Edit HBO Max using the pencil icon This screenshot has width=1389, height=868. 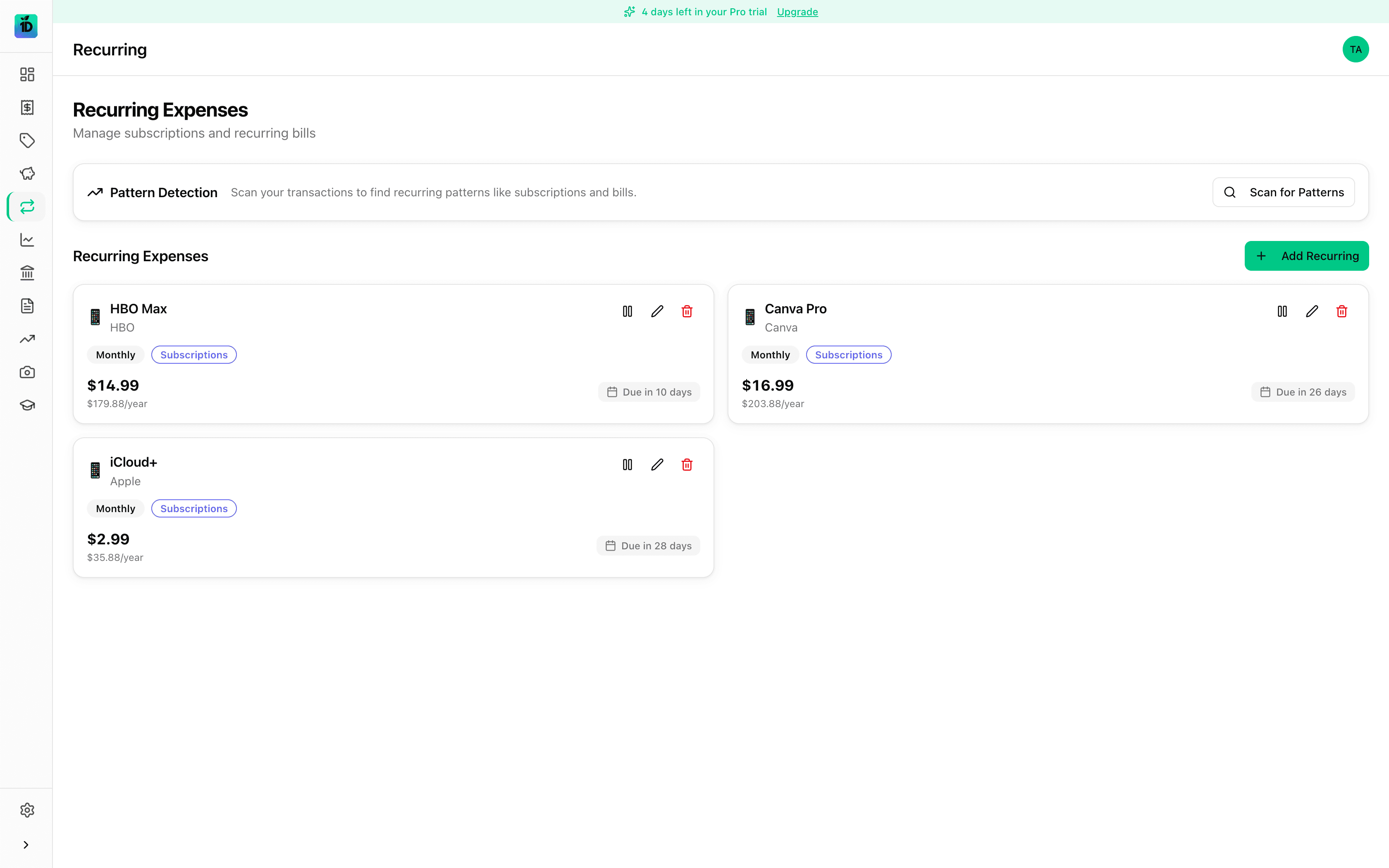(657, 310)
